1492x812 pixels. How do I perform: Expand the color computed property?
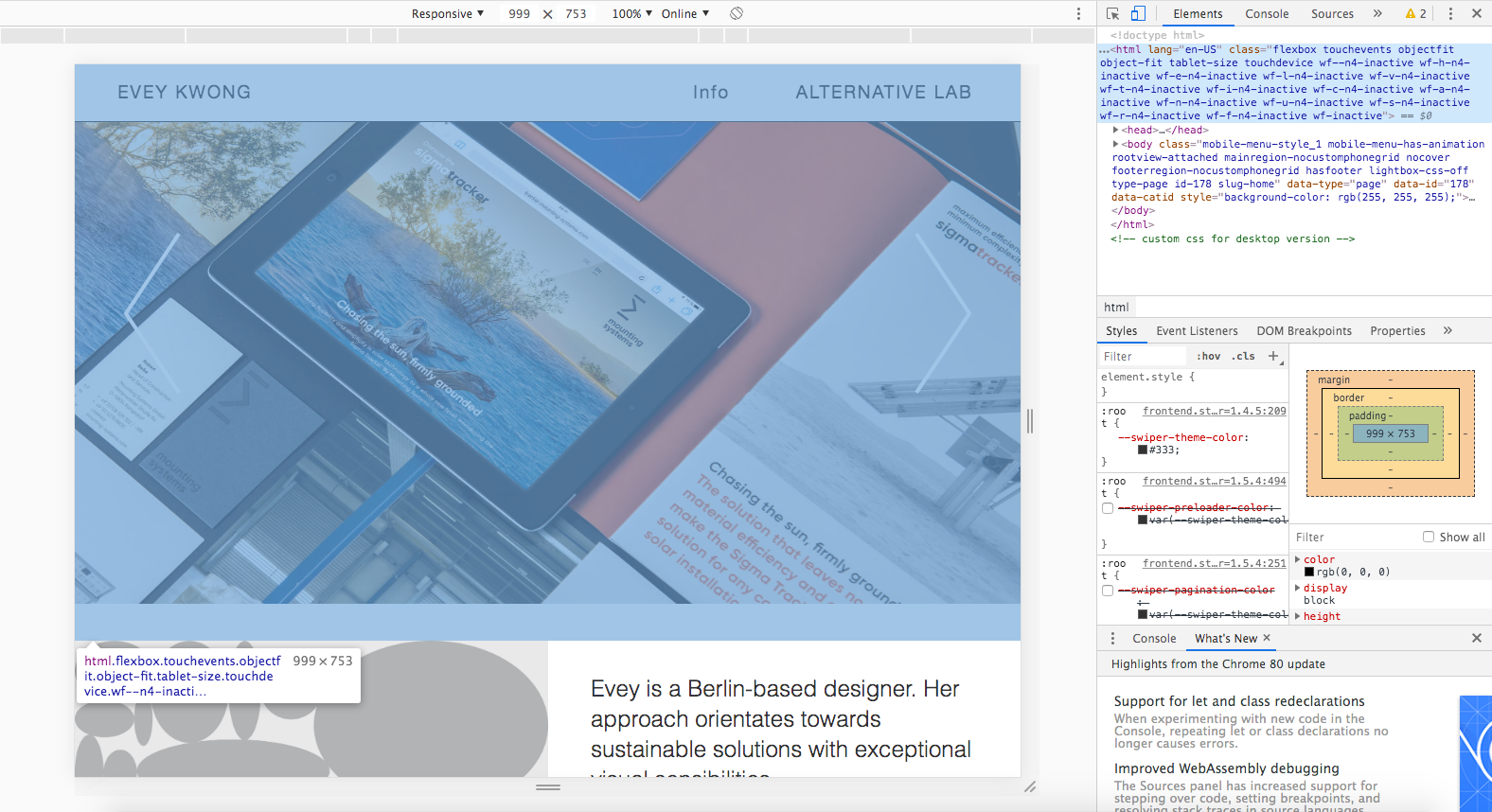[1298, 559]
